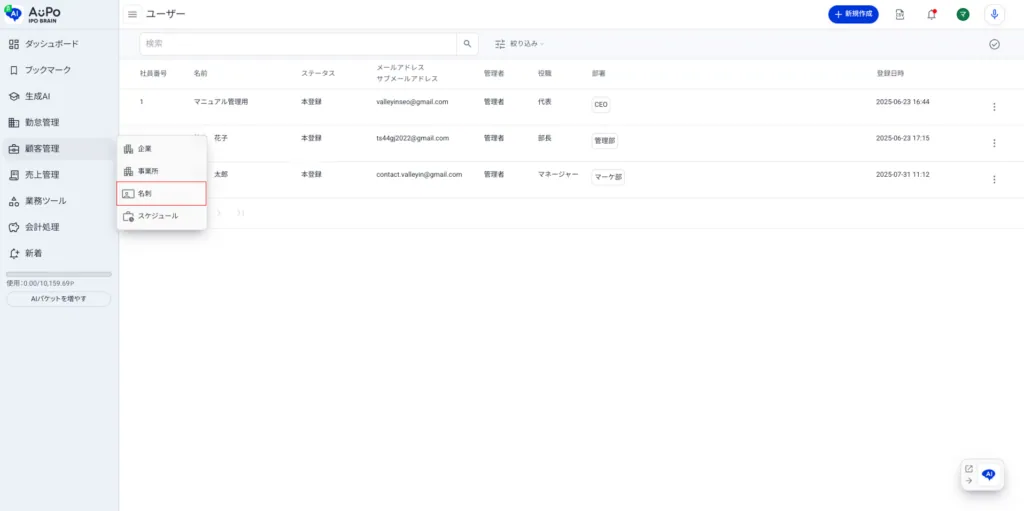Click the AI packet usage progress bar
This screenshot has width=1024, height=511.
point(59,274)
